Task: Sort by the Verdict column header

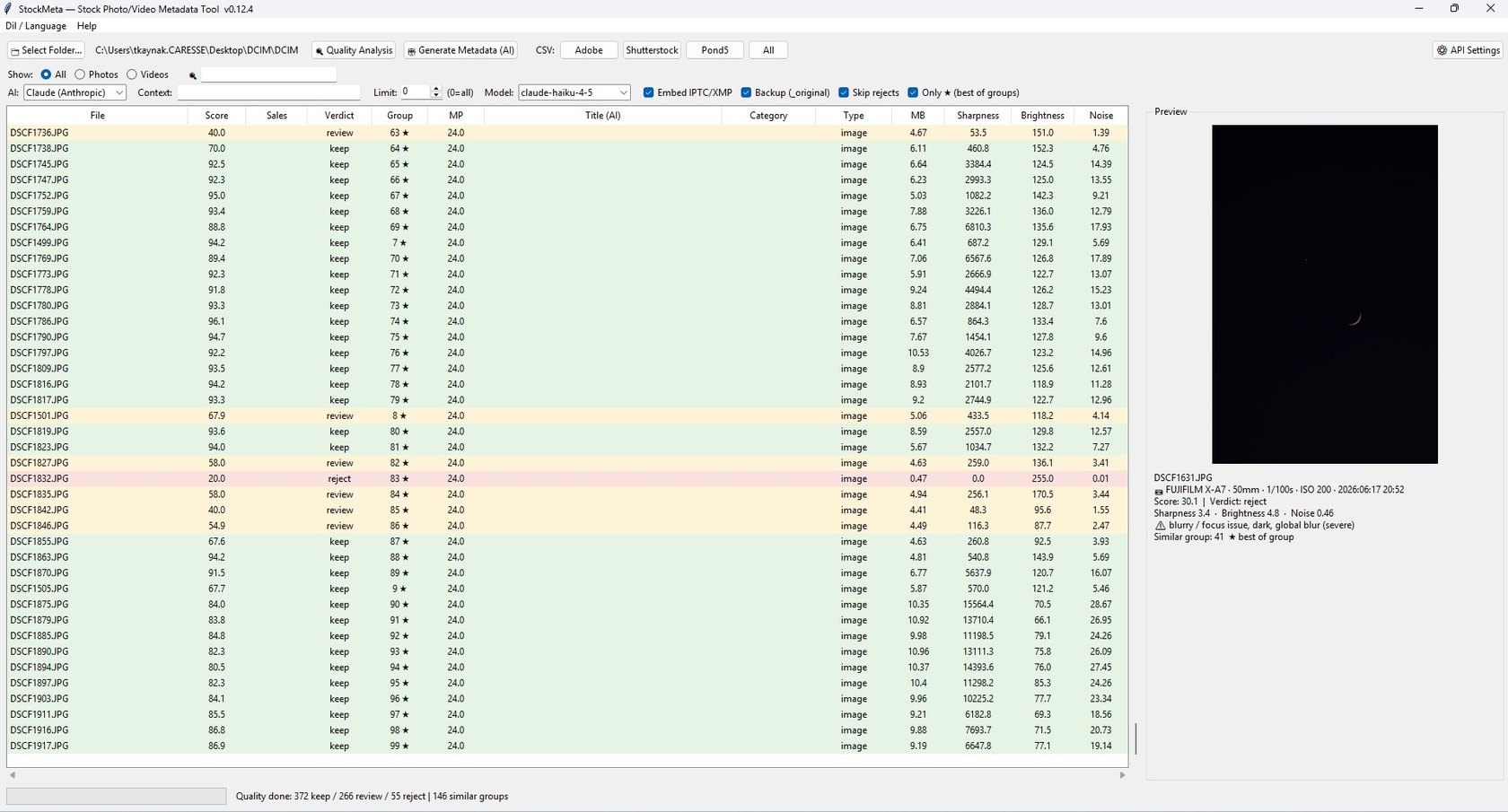Action: pyautogui.click(x=339, y=116)
